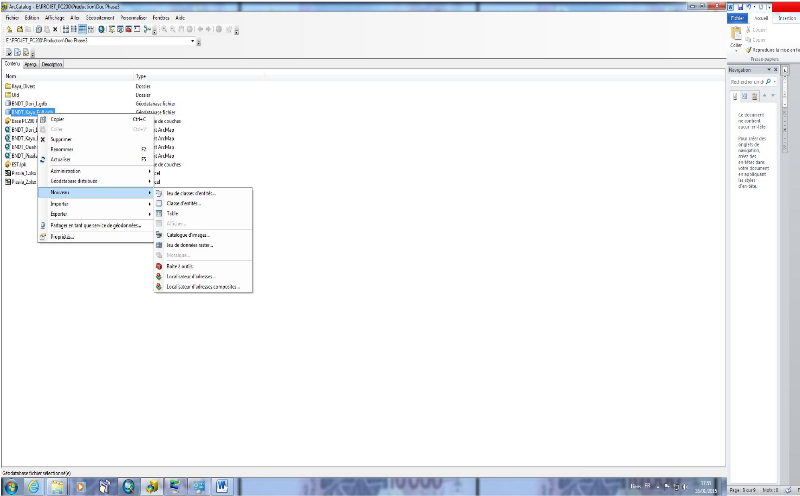800x496 pixels.
Task: Click the Table icon in Nouveau submenu
Action: click(x=159, y=213)
